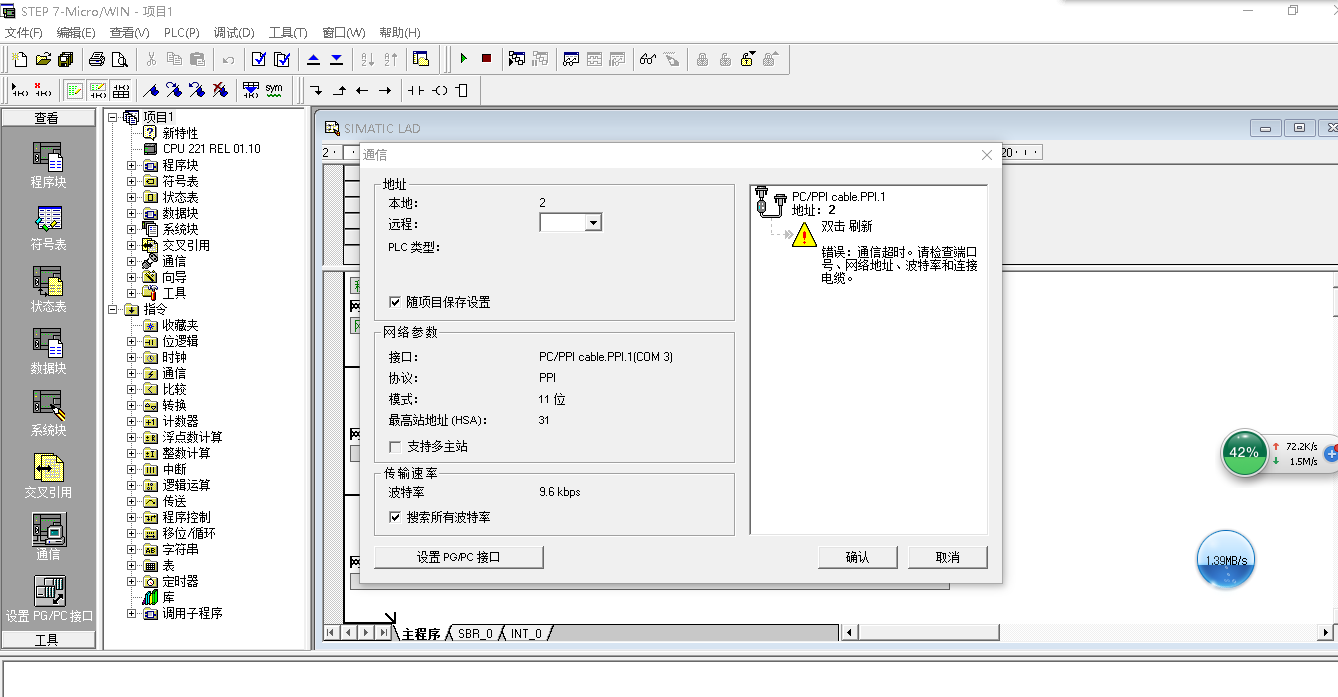Screen dimensions: 1338x697
Task: Insert a network icon
Action: coord(20,90)
